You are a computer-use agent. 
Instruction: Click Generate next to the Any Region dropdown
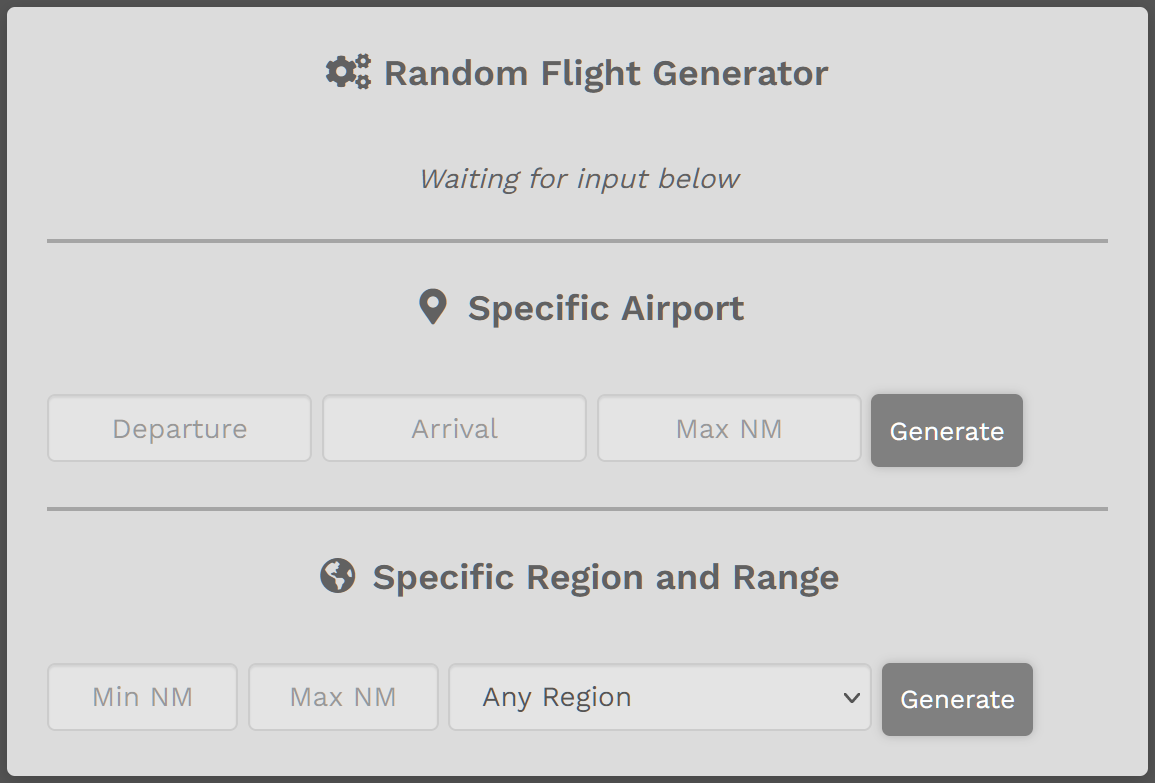coord(957,699)
